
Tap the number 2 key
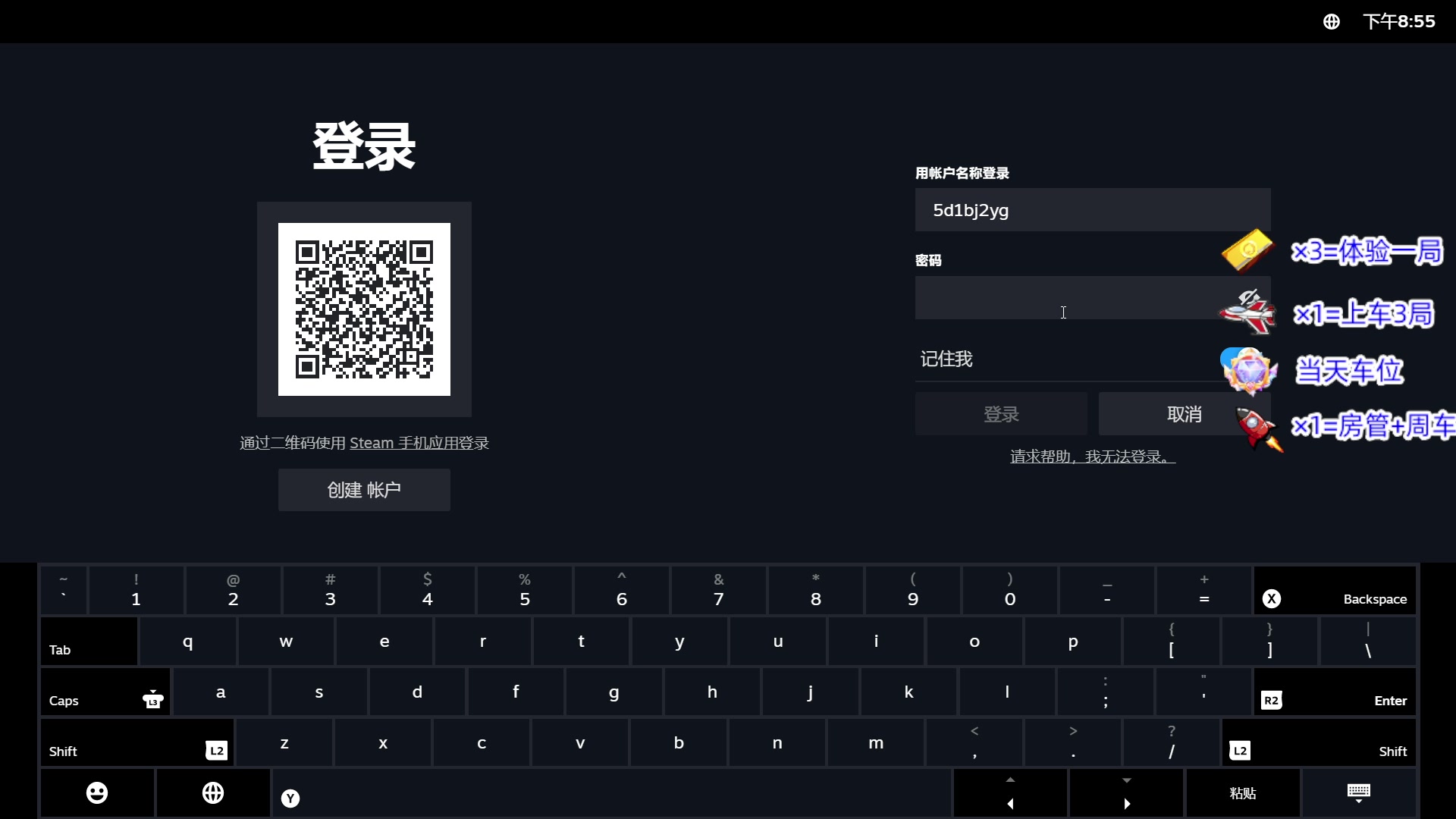pos(234,591)
